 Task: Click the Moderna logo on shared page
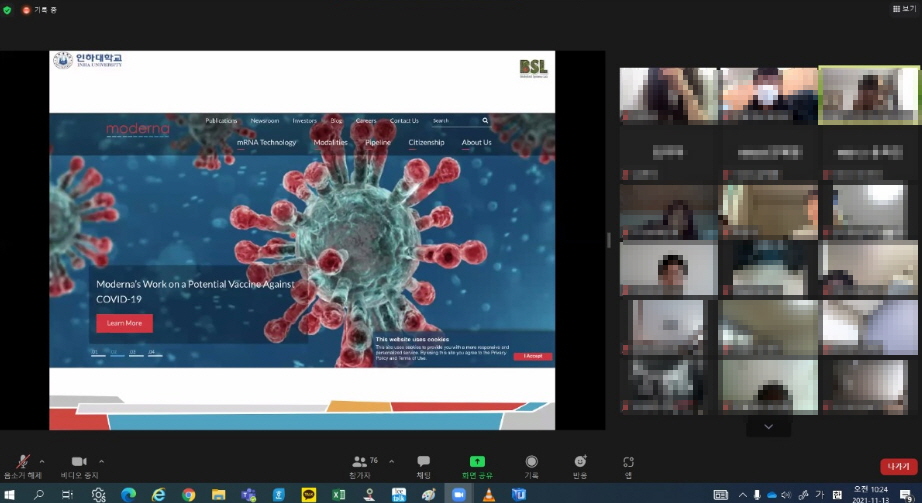(138, 129)
